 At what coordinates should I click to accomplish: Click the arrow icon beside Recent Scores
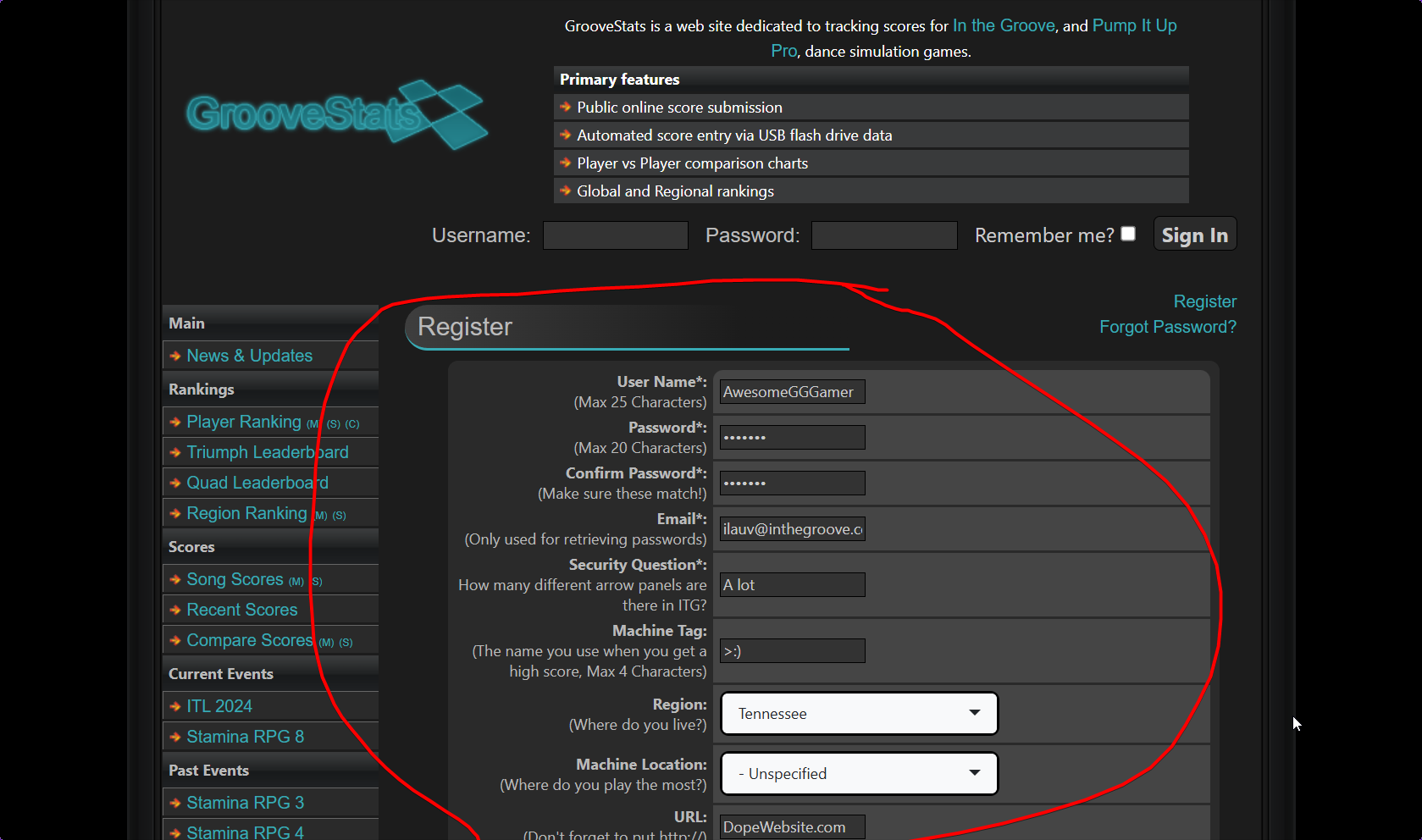click(x=175, y=611)
